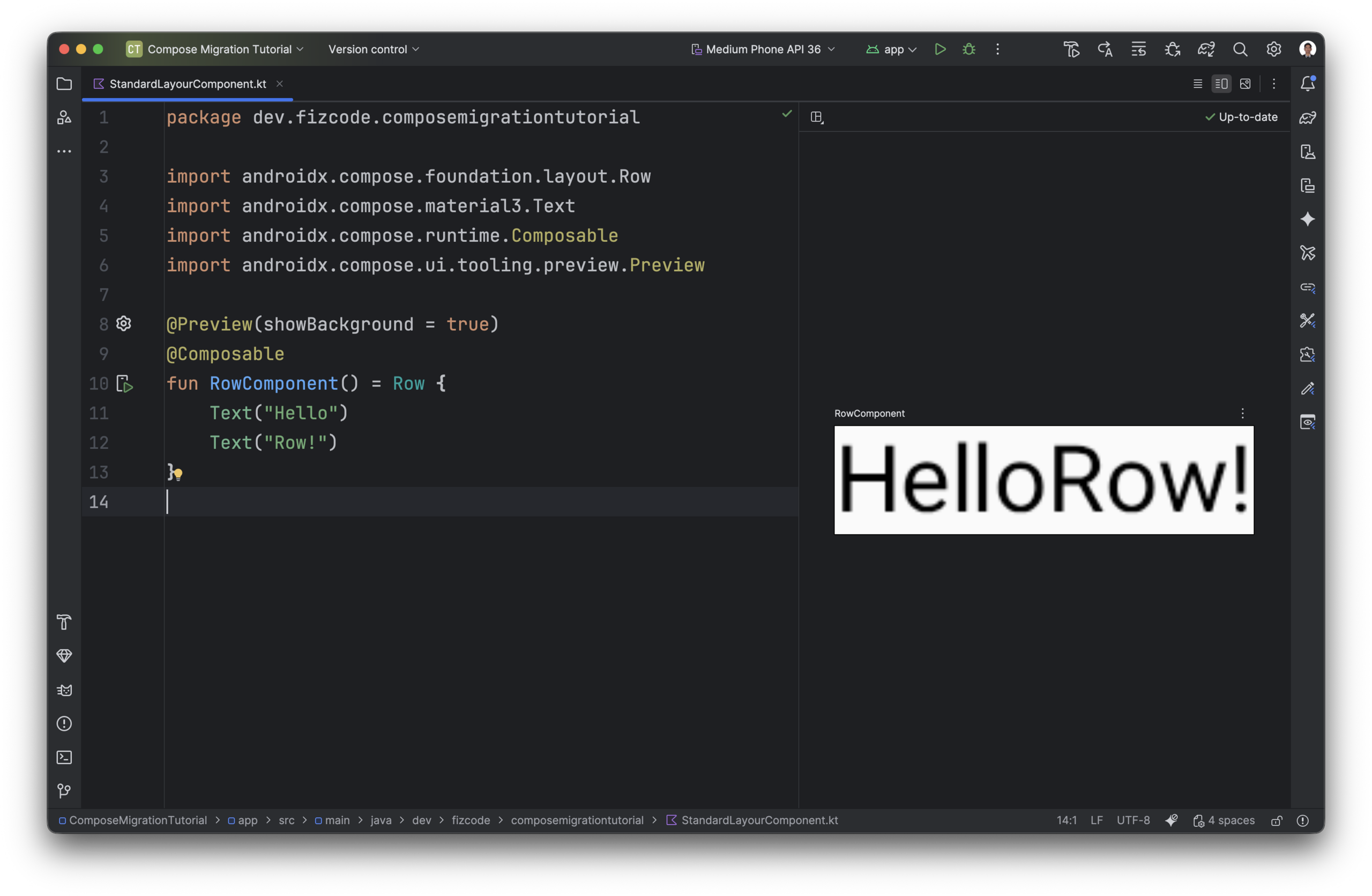The height and width of the screenshot is (896, 1372).
Task: Click the src breadcrumb folder
Action: point(286,820)
